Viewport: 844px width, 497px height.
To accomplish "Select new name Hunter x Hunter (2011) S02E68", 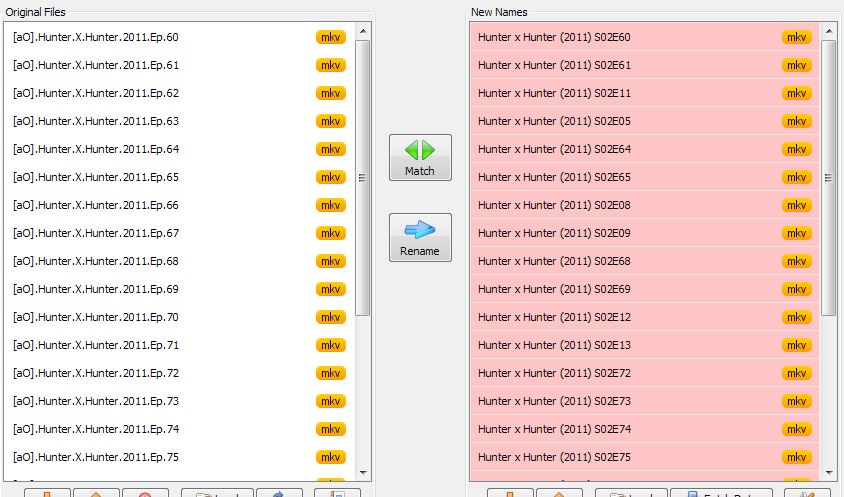I will 645,261.
